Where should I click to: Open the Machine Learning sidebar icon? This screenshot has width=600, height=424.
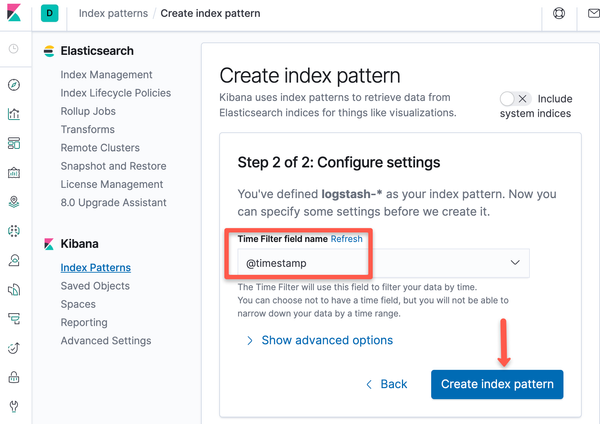click(13, 231)
